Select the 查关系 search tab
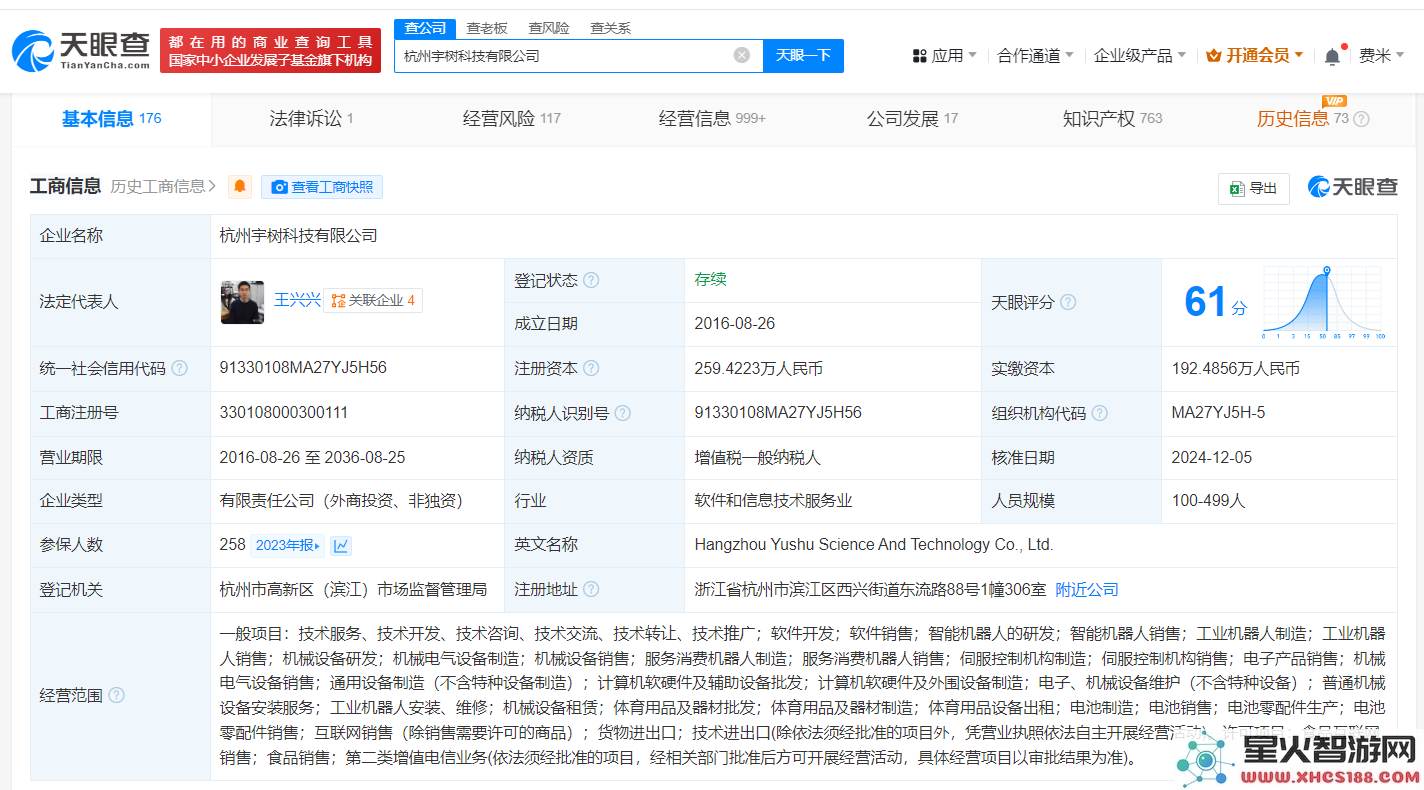Viewport: 1424px width, 790px height. (x=610, y=28)
